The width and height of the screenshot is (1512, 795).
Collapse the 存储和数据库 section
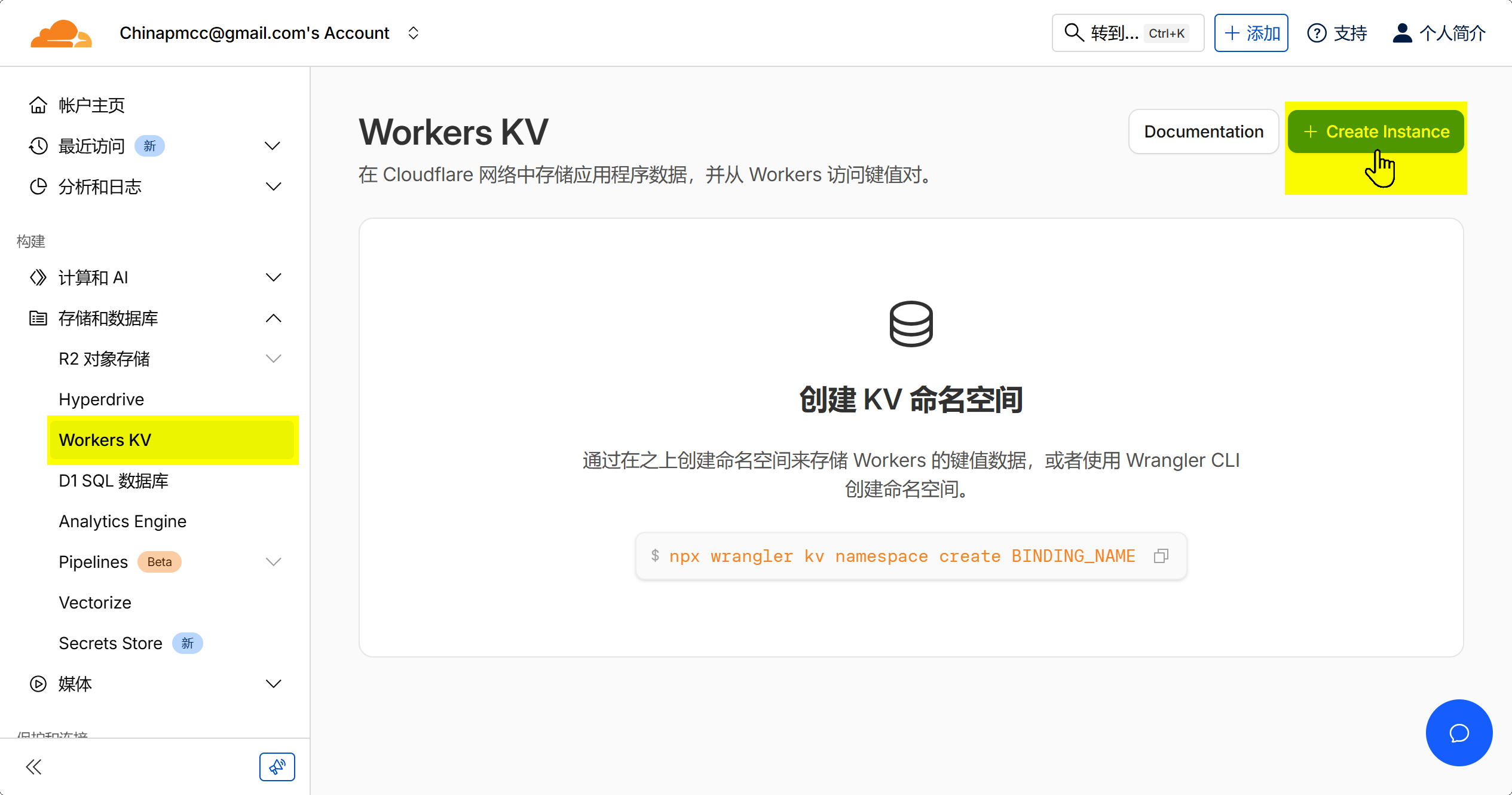tap(273, 318)
